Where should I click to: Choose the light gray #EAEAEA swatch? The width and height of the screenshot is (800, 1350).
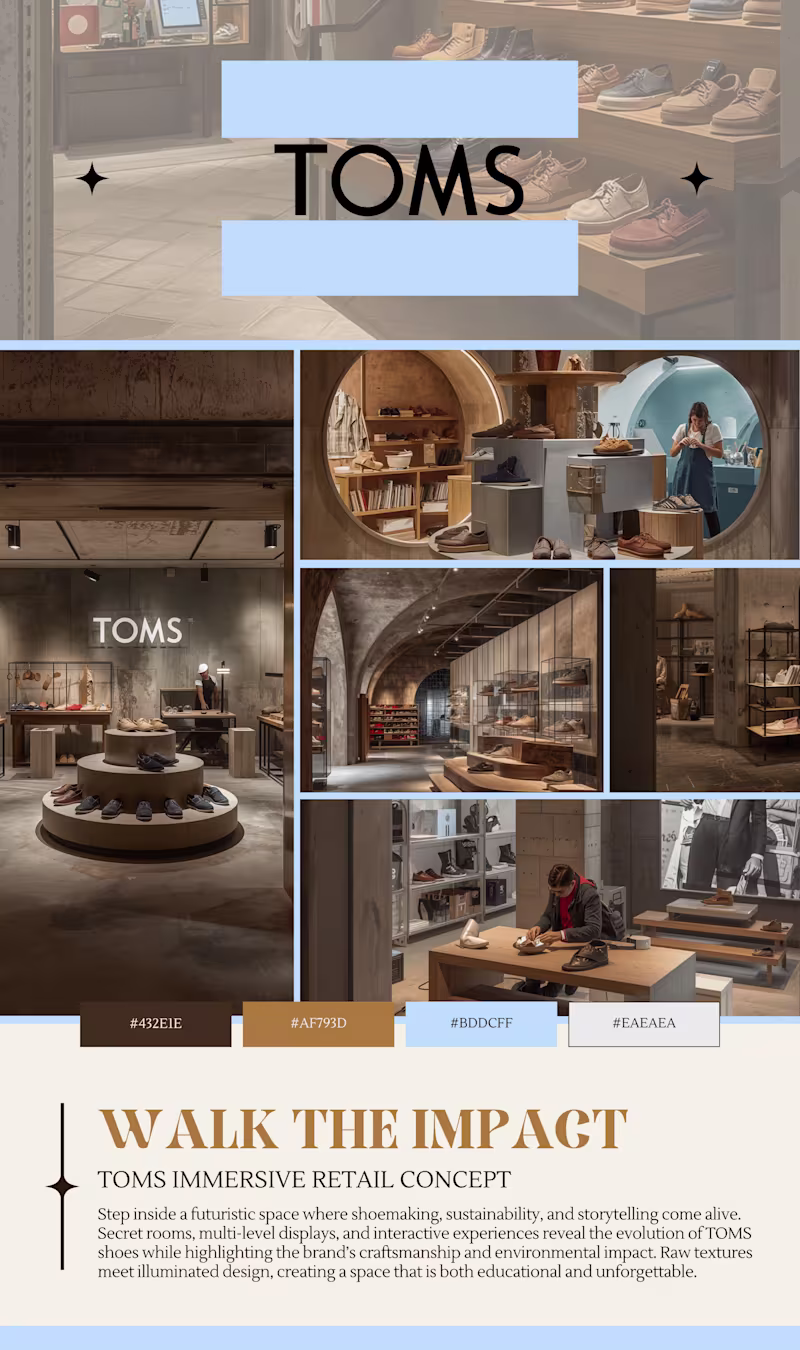pos(644,1024)
